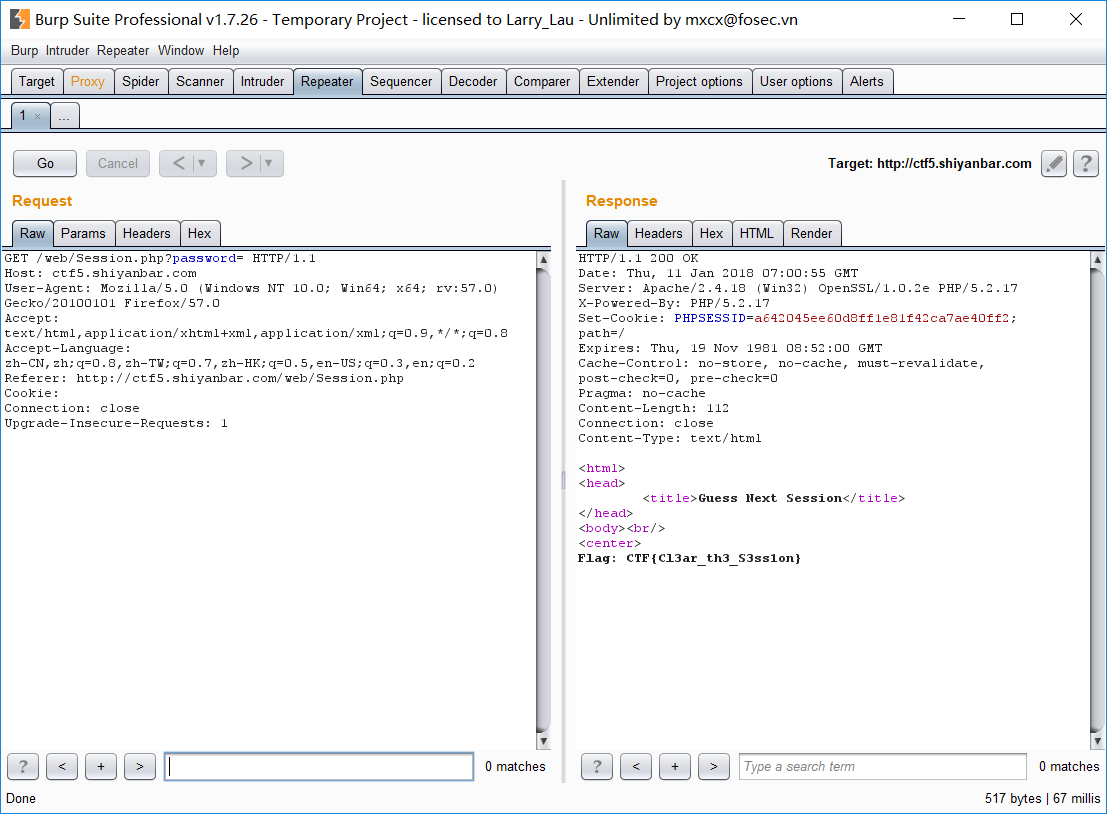This screenshot has width=1107, height=814.
Task: Click the Response pane scroll-up arrow
Action: pyautogui.click(x=1097, y=260)
